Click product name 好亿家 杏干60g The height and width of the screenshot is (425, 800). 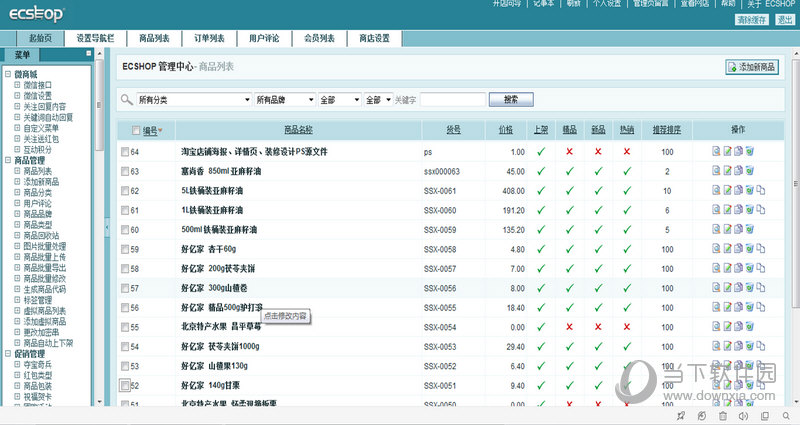point(209,249)
